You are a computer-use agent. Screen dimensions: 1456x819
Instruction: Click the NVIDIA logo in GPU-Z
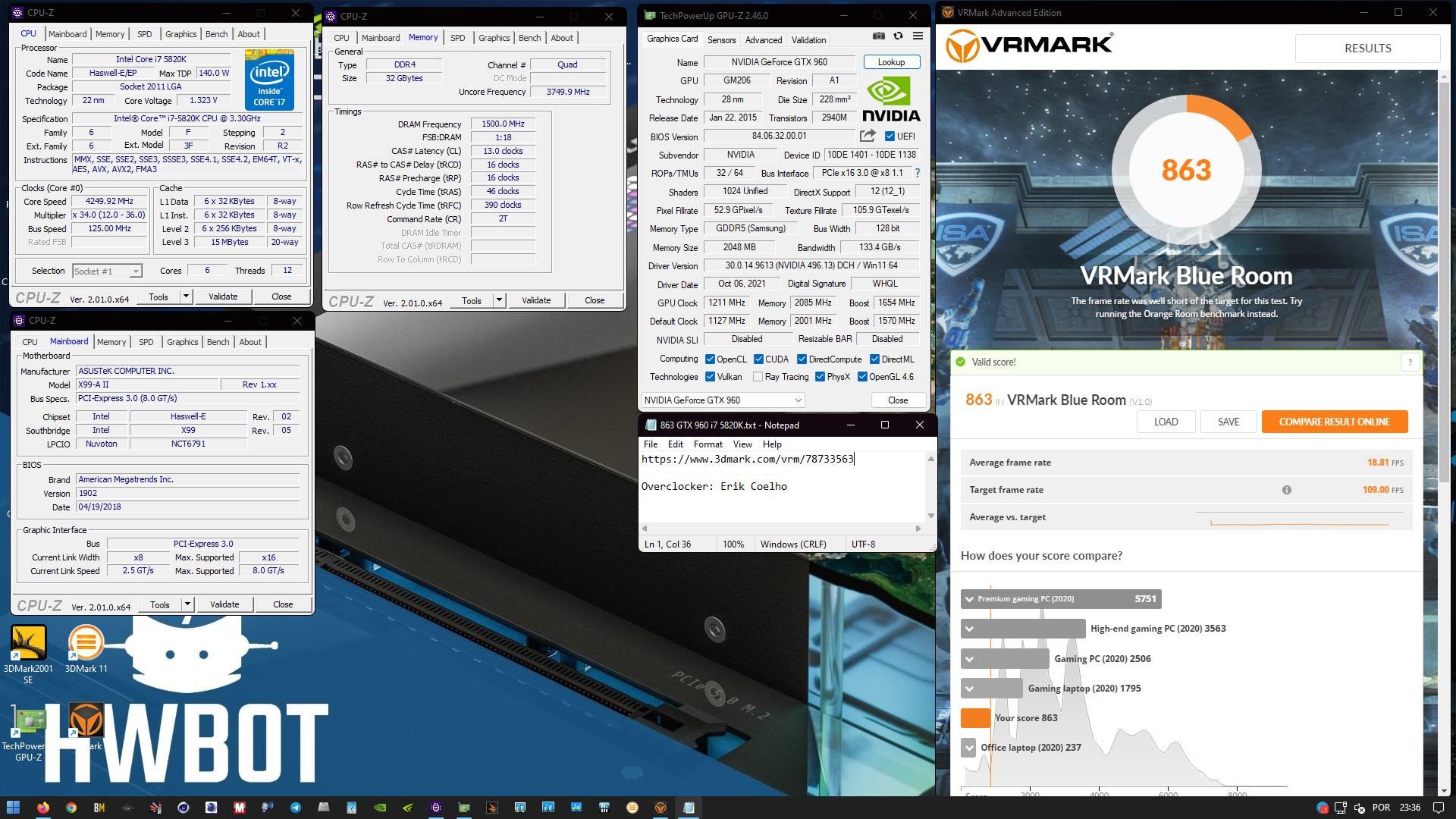[x=891, y=99]
